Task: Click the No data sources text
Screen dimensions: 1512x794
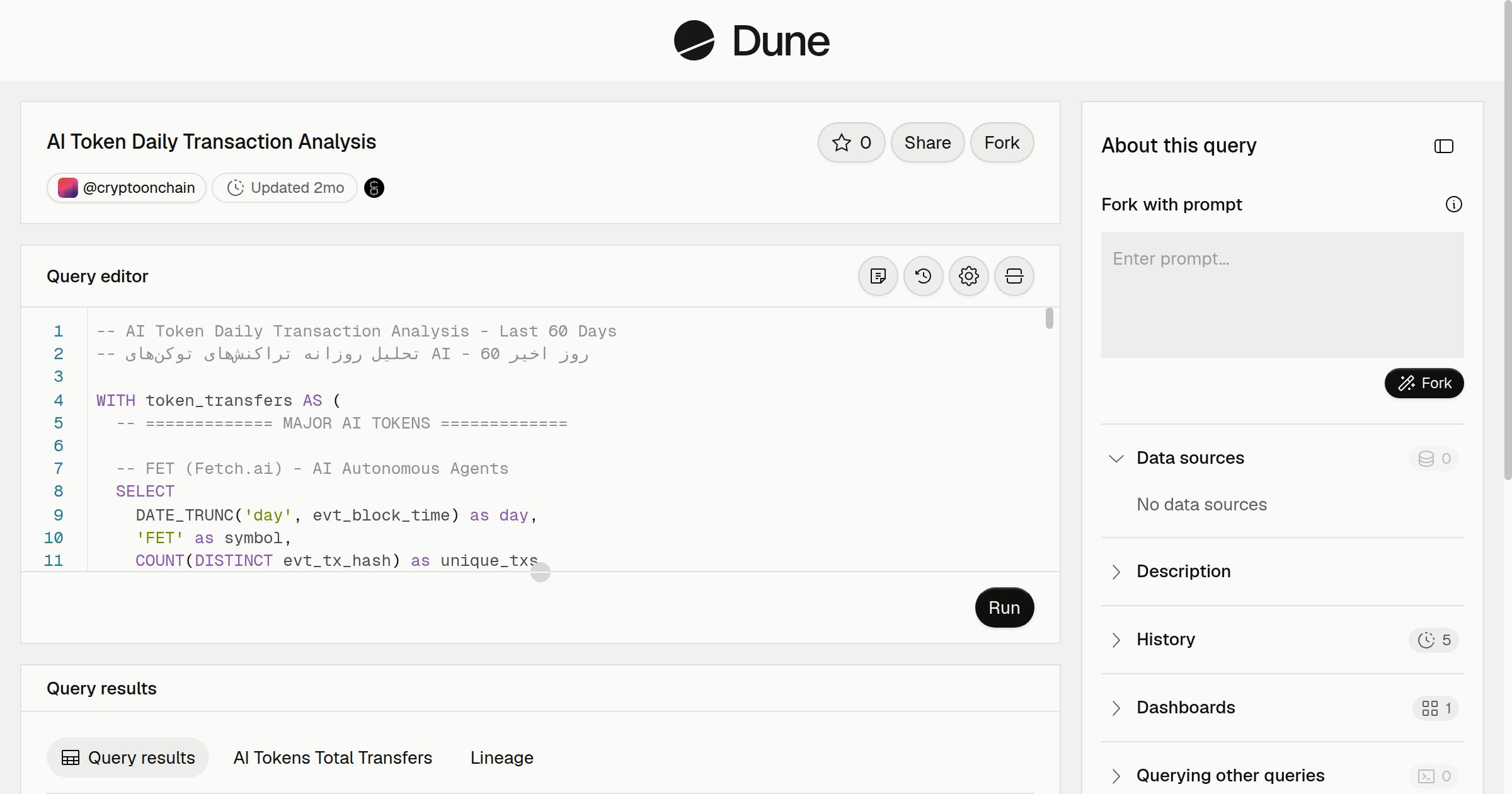Action: (1201, 504)
